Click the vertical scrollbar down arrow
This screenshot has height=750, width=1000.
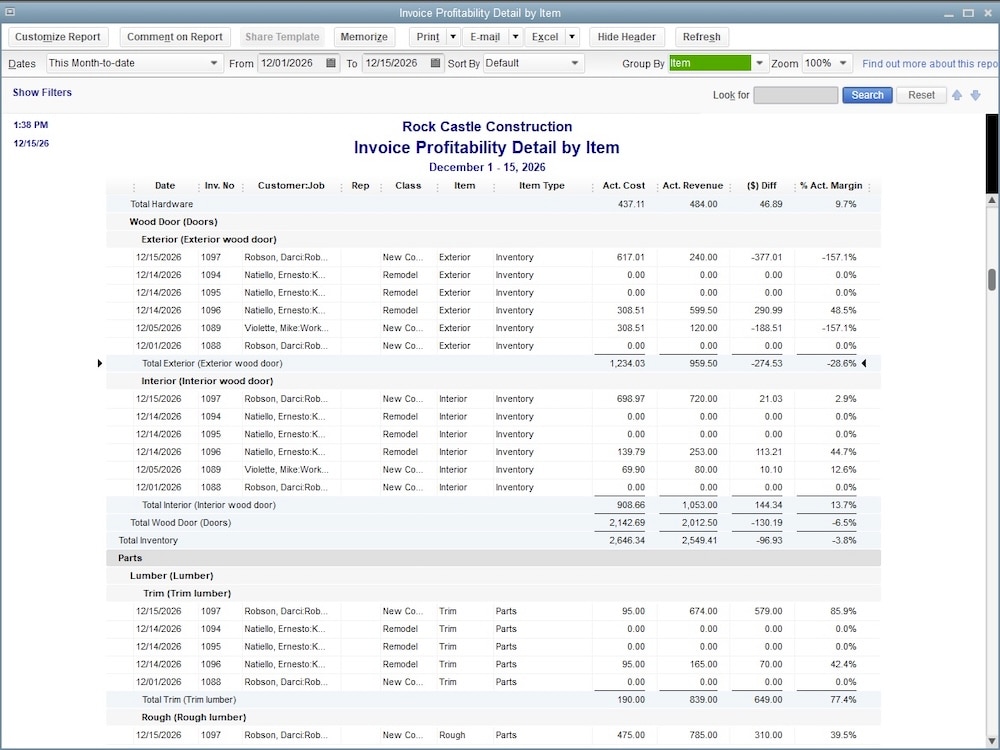coord(991,739)
